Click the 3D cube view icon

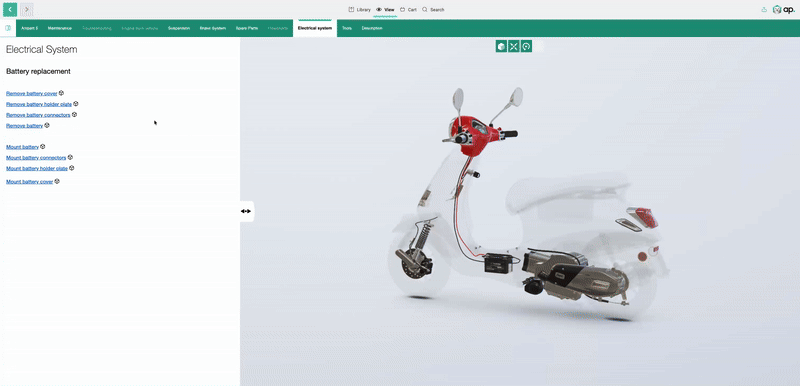(x=501, y=46)
